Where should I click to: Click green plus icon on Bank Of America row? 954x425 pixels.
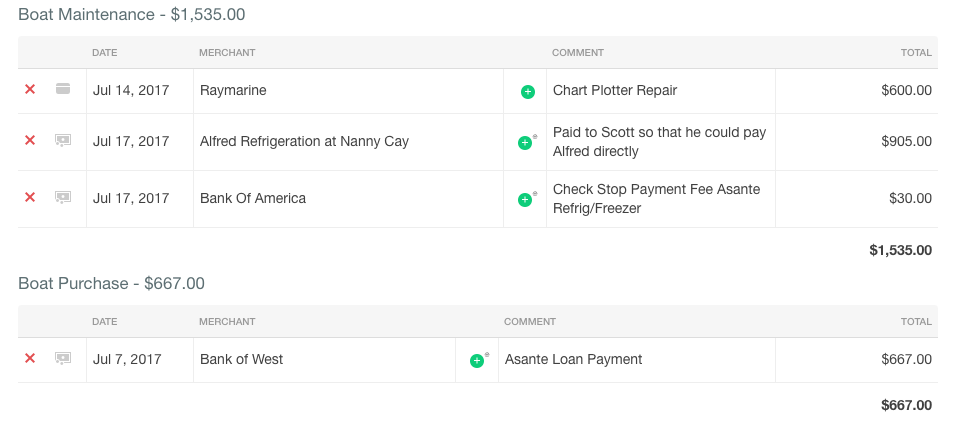tap(525, 199)
